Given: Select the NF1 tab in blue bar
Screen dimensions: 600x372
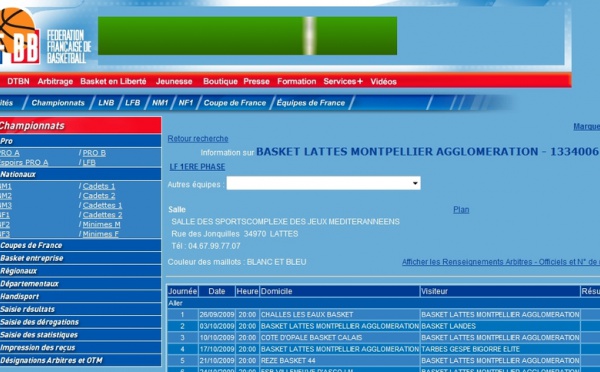Looking at the screenshot, I should coord(186,103).
